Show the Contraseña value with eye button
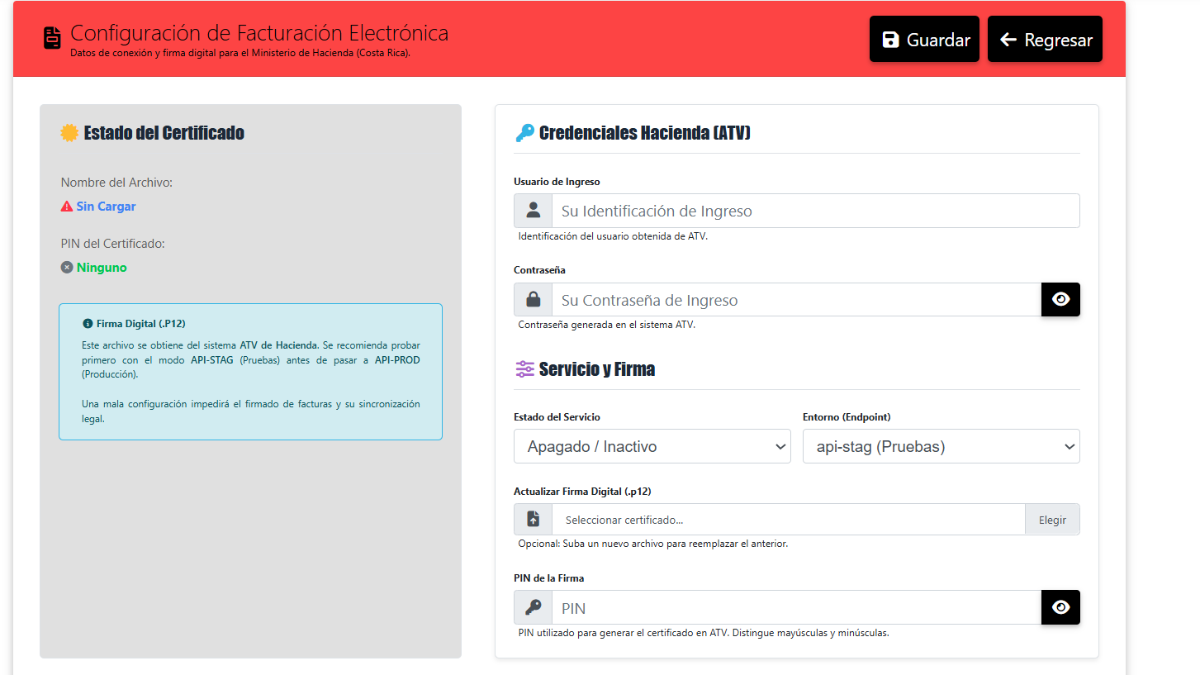The height and width of the screenshot is (675, 1200). point(1061,300)
